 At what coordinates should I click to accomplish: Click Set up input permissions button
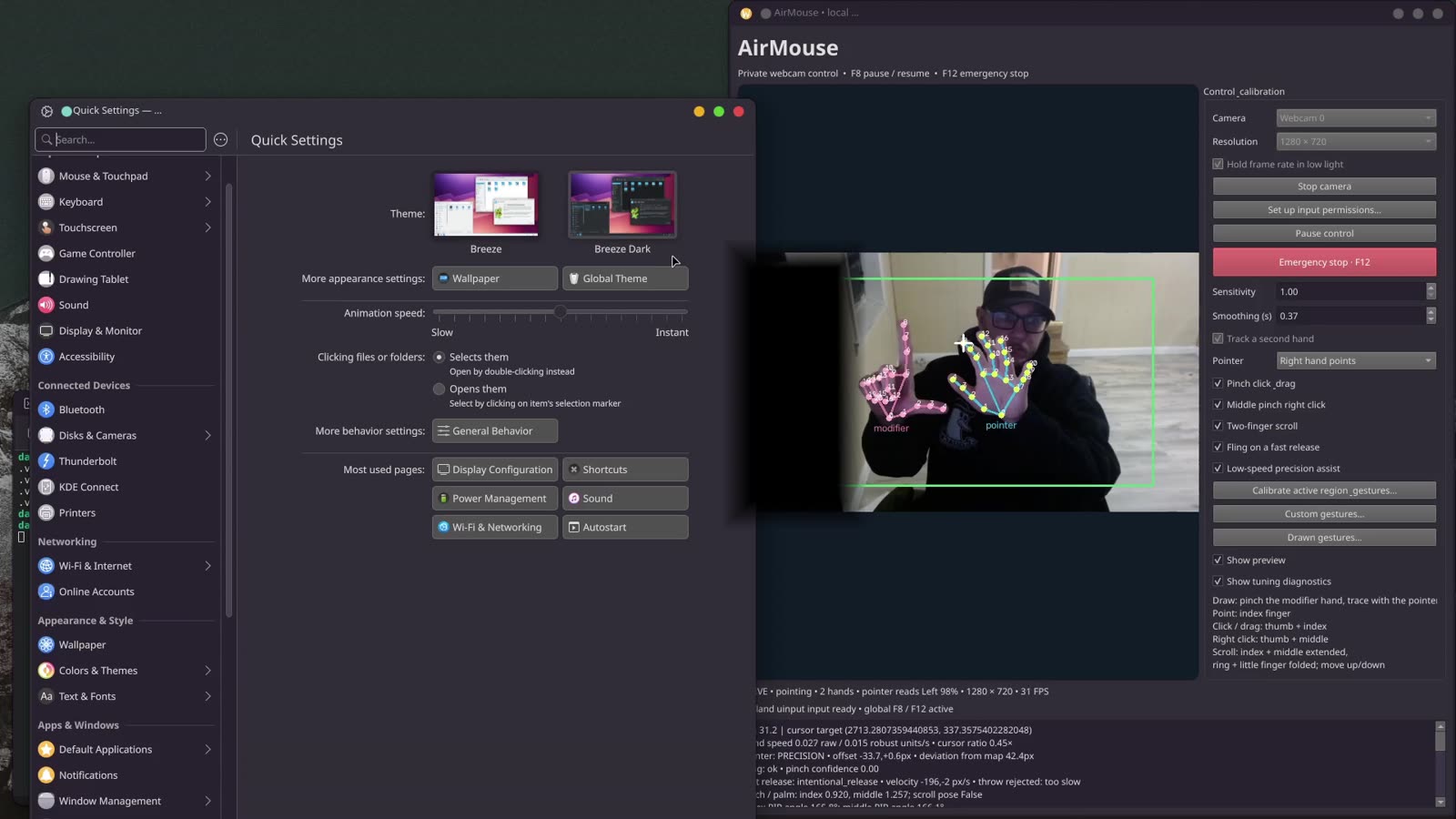[1324, 210]
